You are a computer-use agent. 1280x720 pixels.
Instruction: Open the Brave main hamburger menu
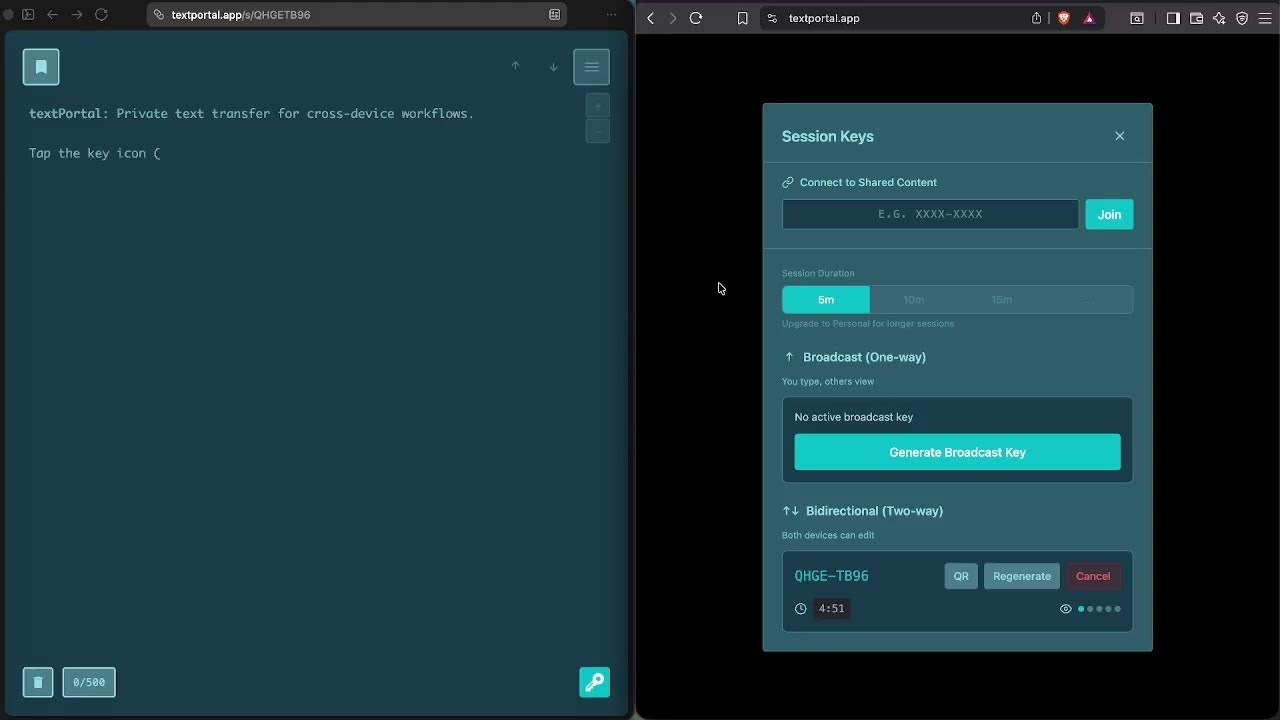click(x=1265, y=18)
